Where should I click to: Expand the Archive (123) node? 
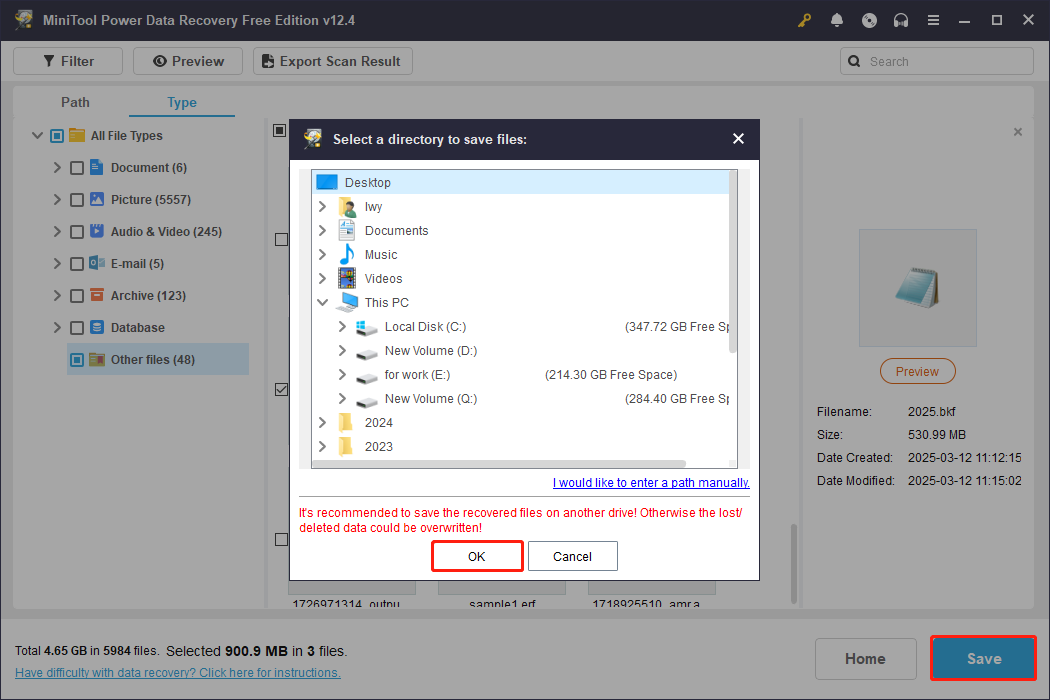click(57, 295)
